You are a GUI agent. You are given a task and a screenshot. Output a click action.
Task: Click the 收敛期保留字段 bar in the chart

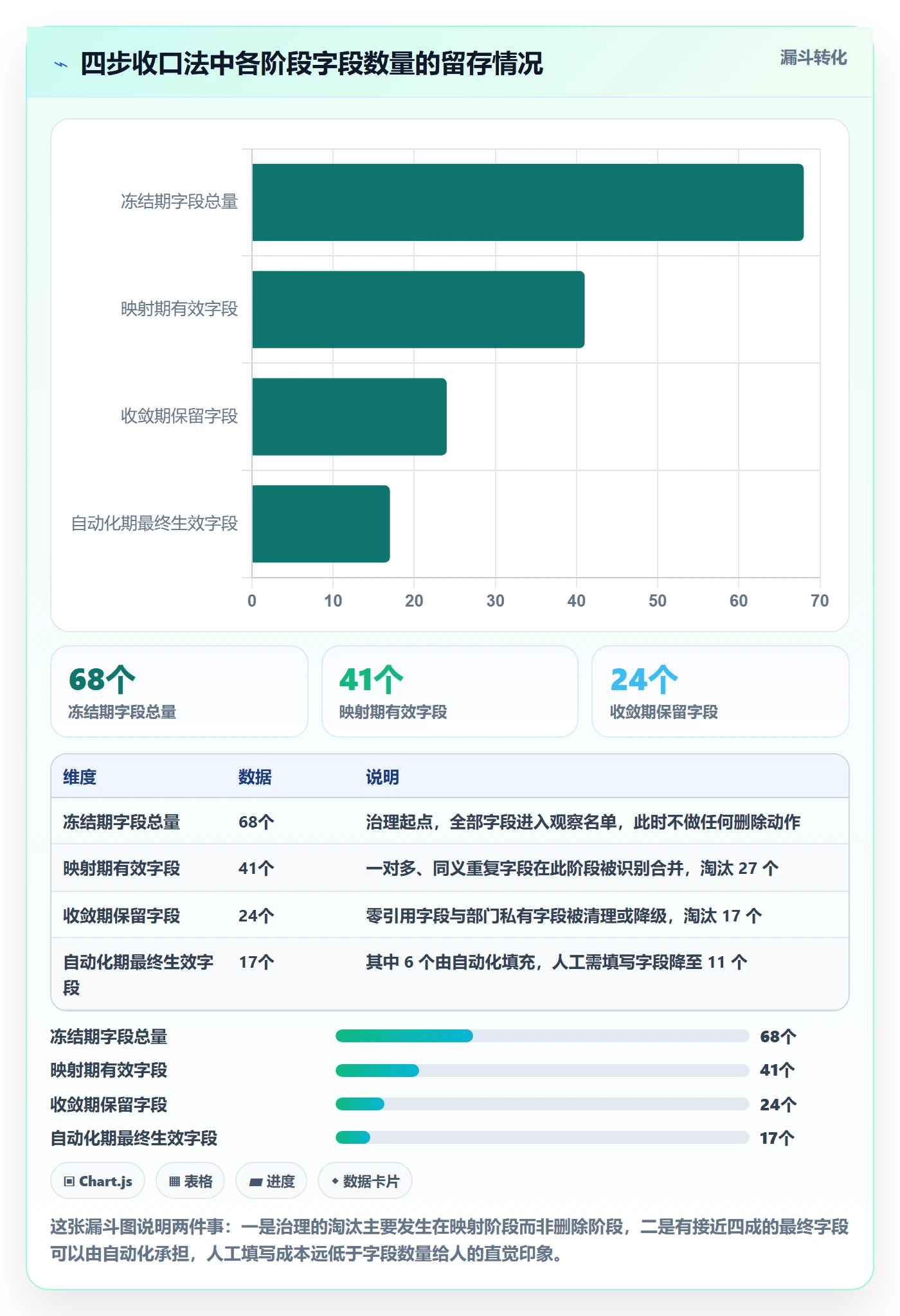pos(349,416)
